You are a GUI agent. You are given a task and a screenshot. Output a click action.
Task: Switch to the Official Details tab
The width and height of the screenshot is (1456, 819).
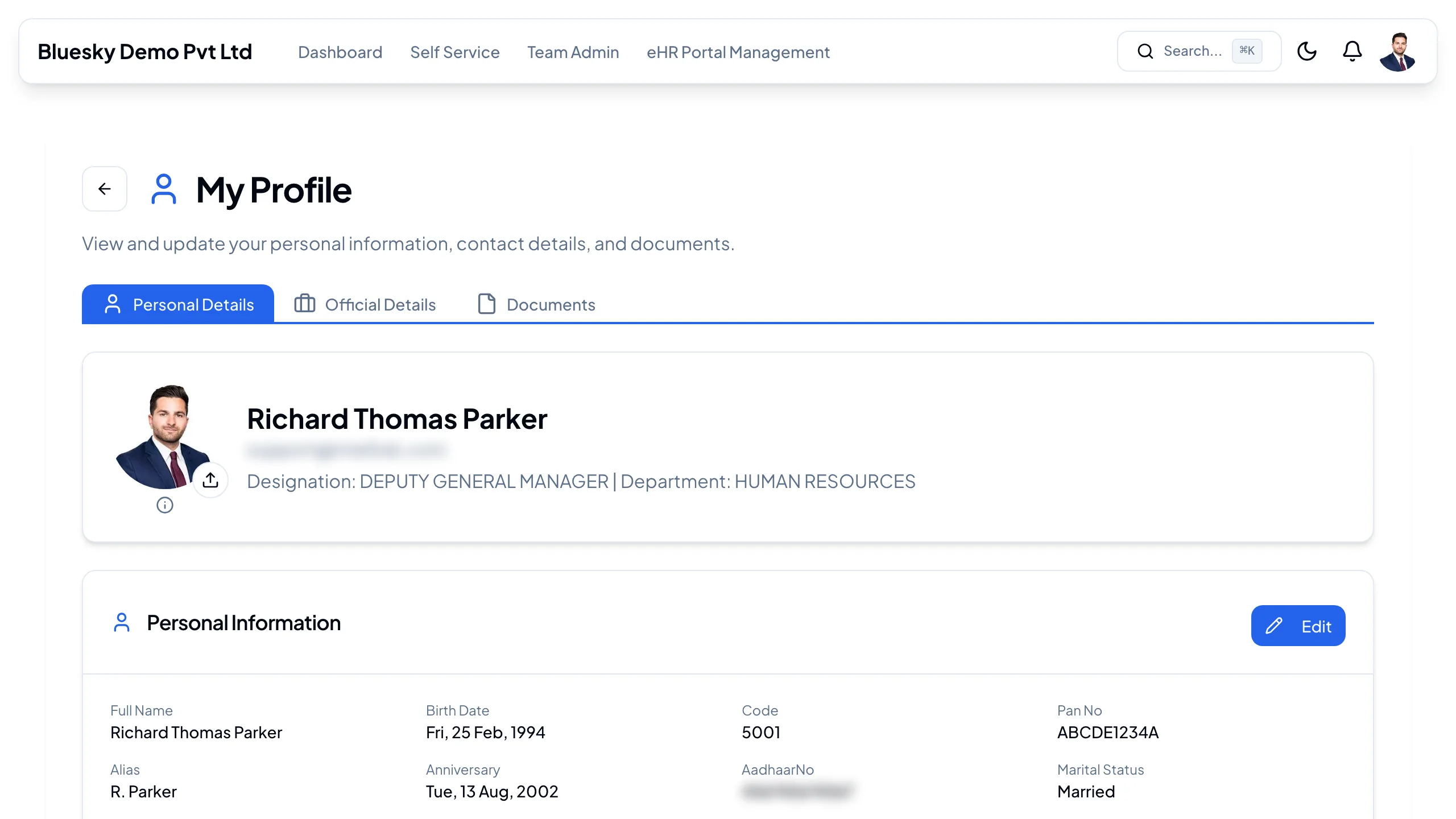365,304
